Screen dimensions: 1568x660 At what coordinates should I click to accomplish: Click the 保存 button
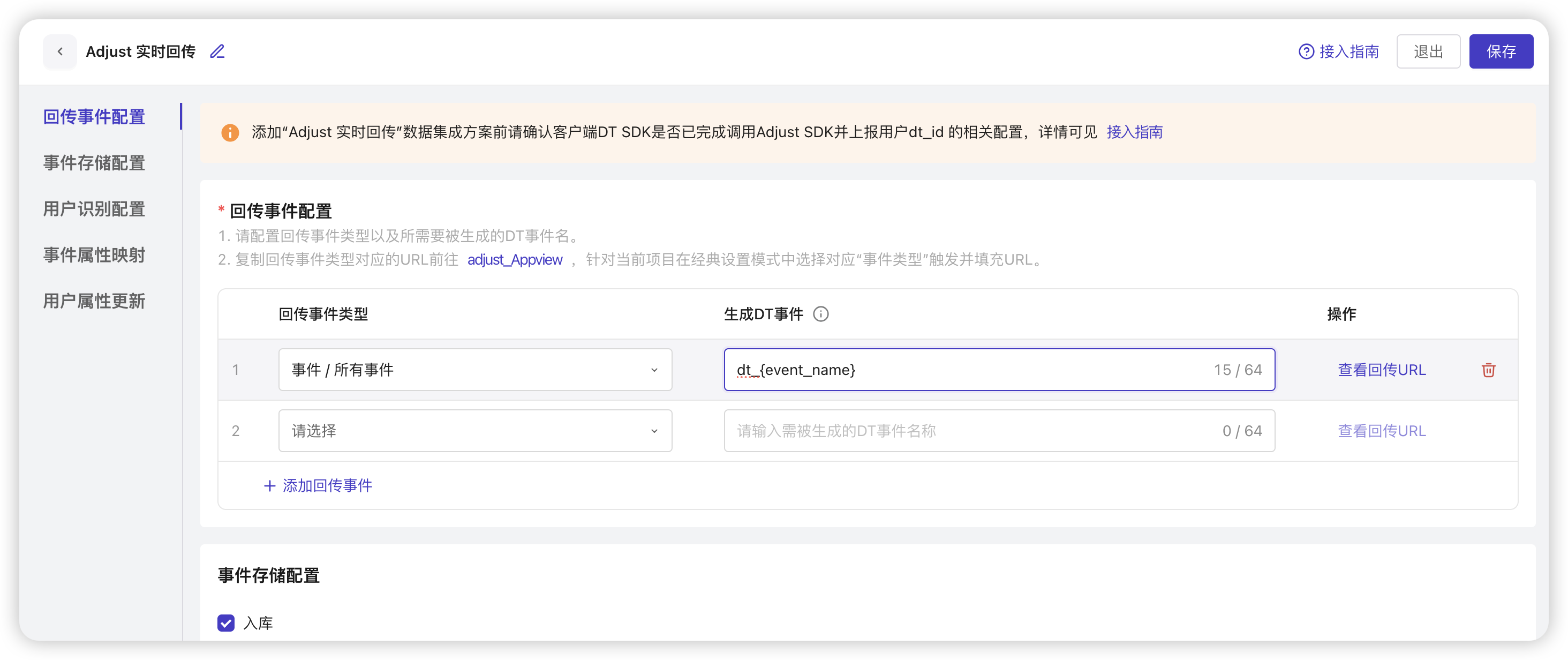[1501, 51]
